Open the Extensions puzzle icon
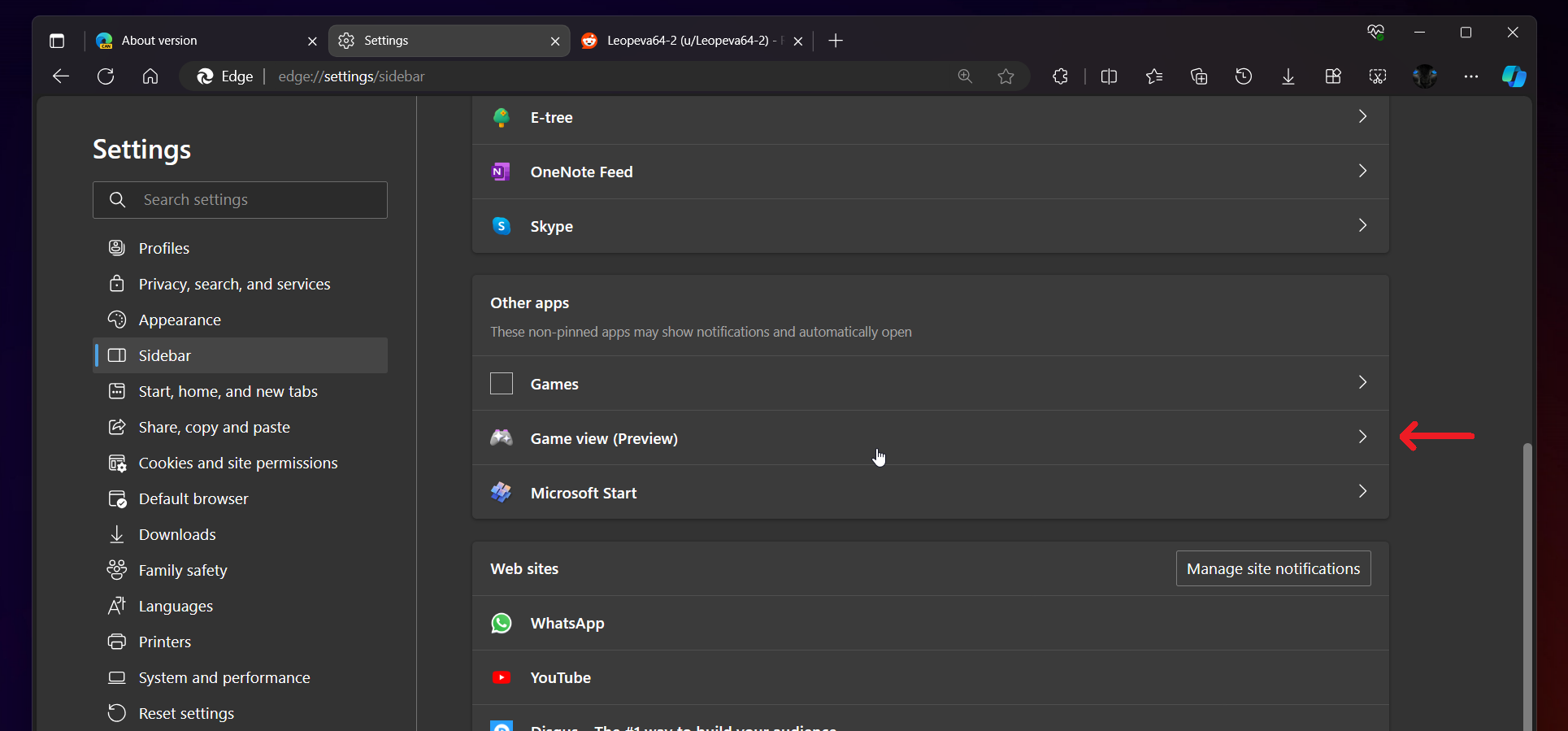Image resolution: width=1568 pixels, height=731 pixels. [x=1061, y=76]
